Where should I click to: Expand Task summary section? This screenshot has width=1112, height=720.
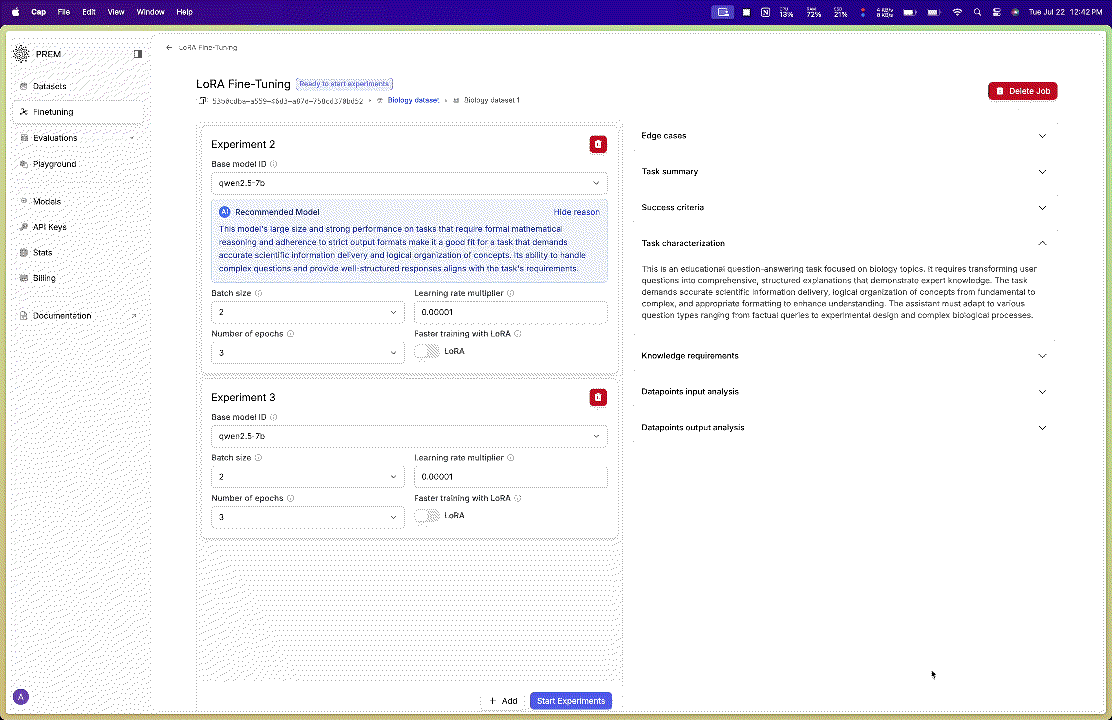pos(844,172)
